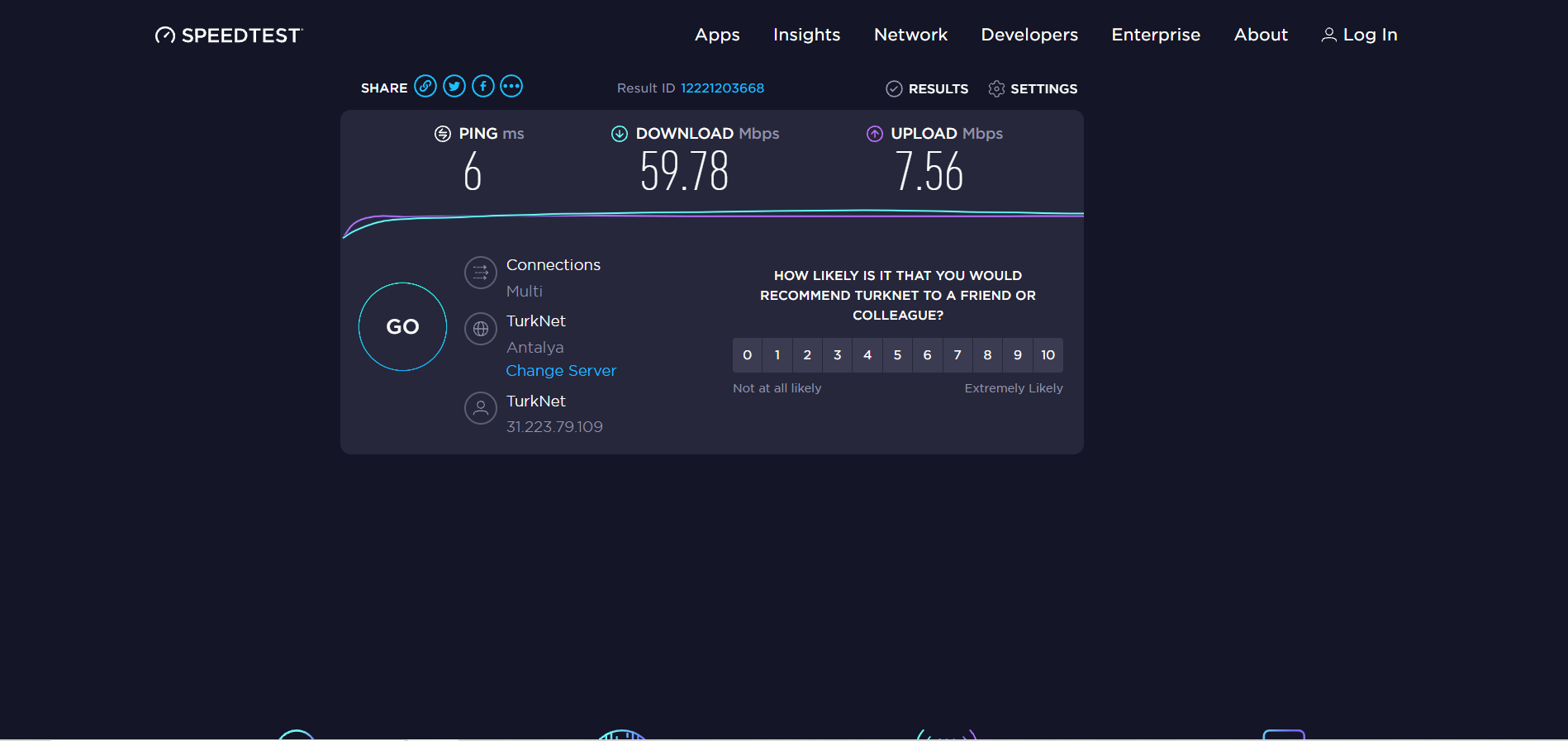Click the download speed value 59.78

click(x=685, y=171)
